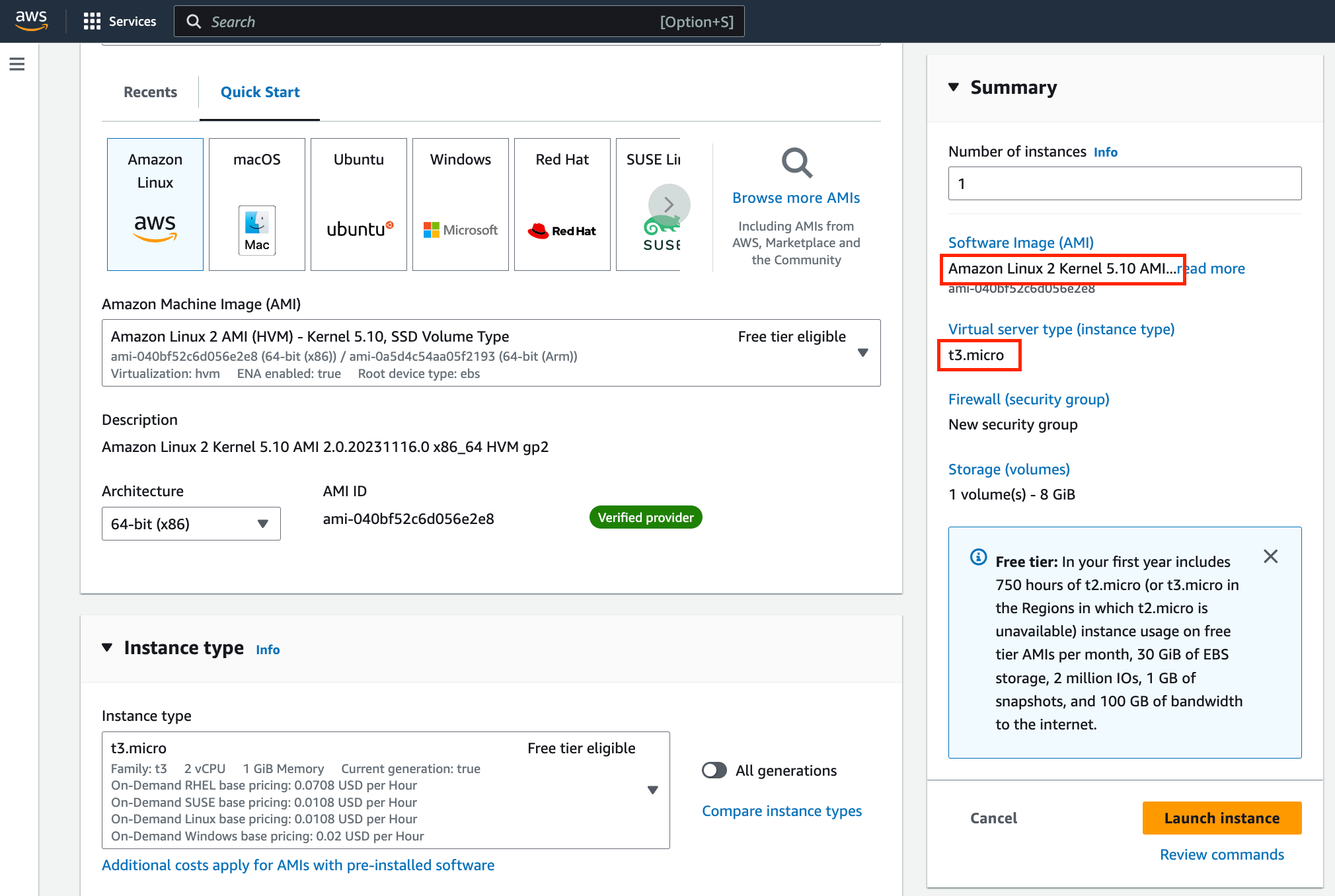The height and width of the screenshot is (896, 1335).
Task: Switch to the Quick Start tab
Action: 260,92
